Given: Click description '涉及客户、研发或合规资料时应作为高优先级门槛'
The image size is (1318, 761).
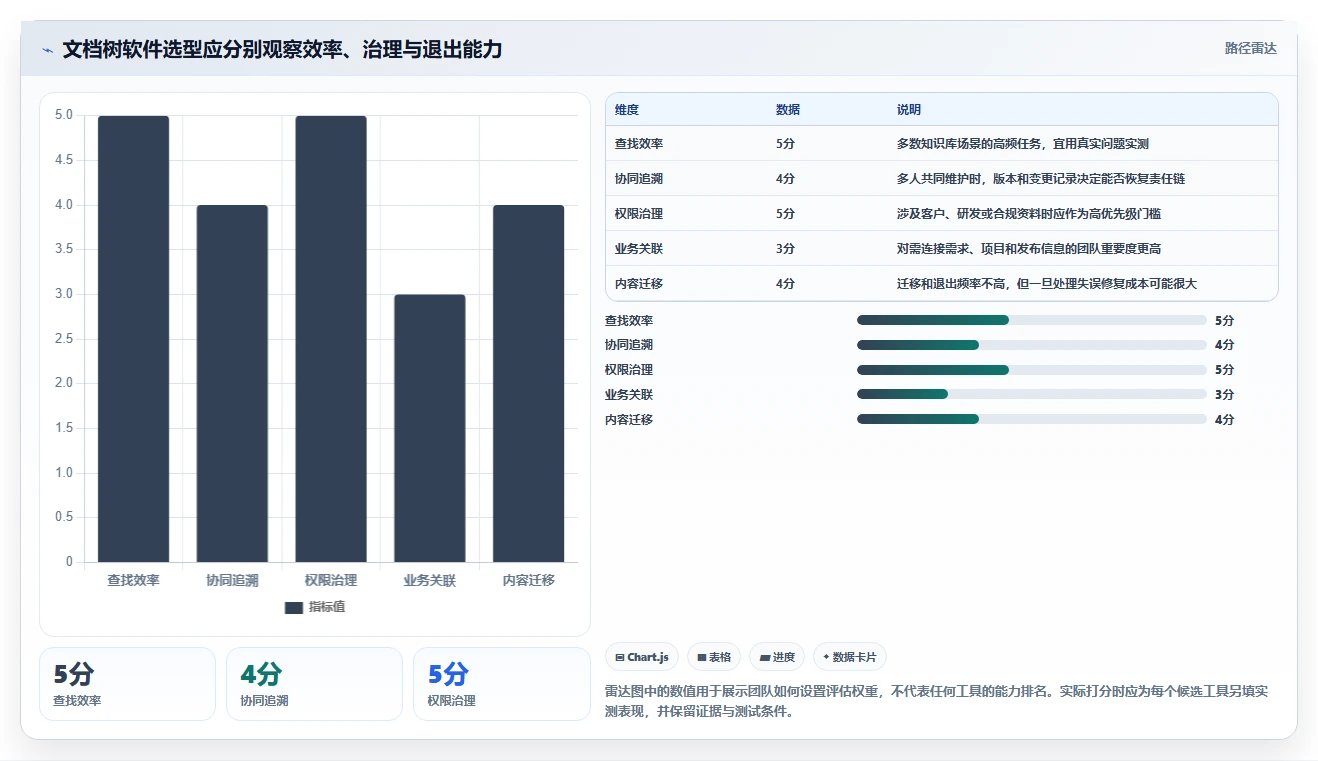Looking at the screenshot, I should click(x=1029, y=214).
